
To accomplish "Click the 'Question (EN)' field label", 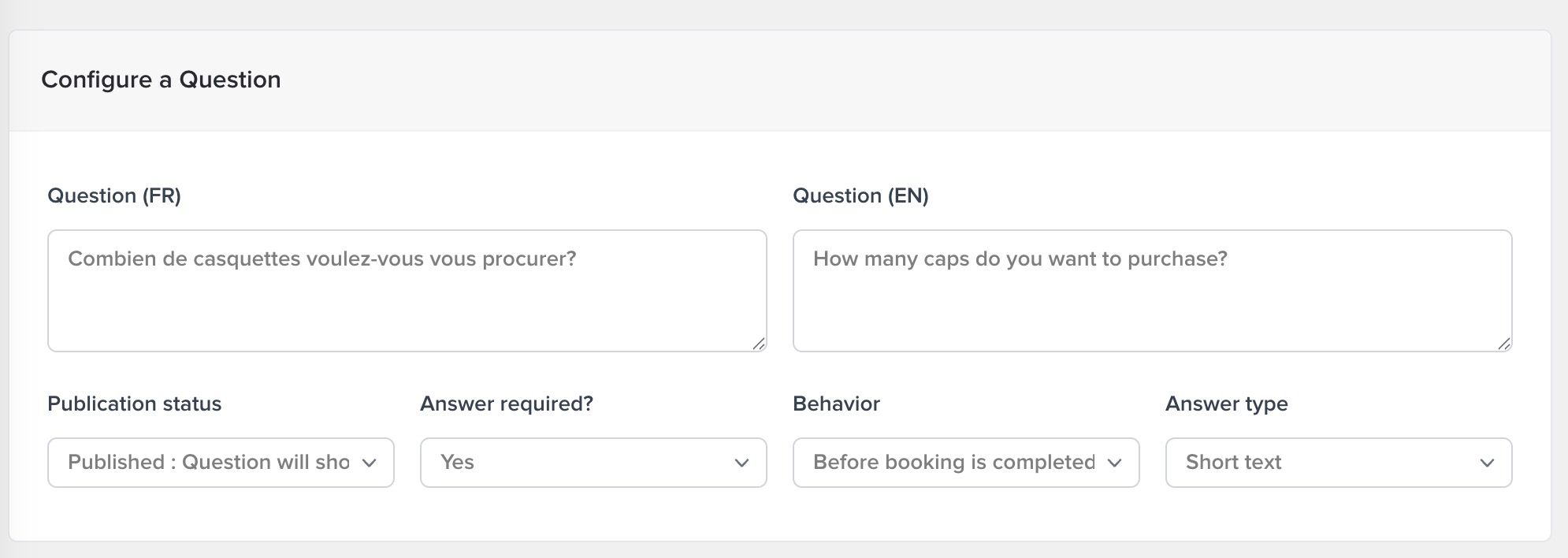I will (x=860, y=196).
